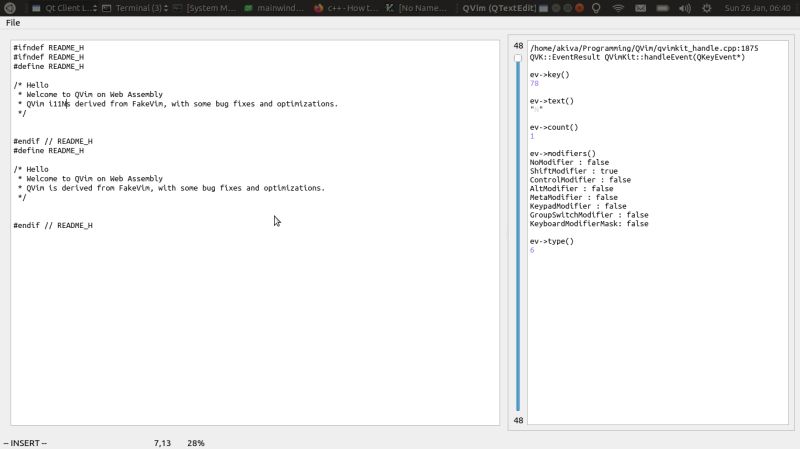The height and width of the screenshot is (449, 800).
Task: Click the type value '6'
Action: (x=532, y=250)
